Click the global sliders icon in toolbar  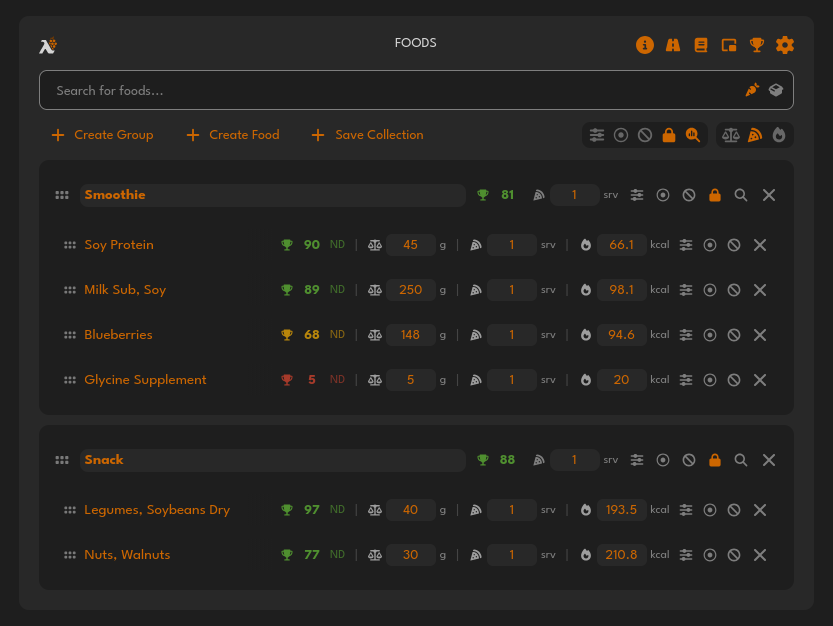tap(597, 135)
